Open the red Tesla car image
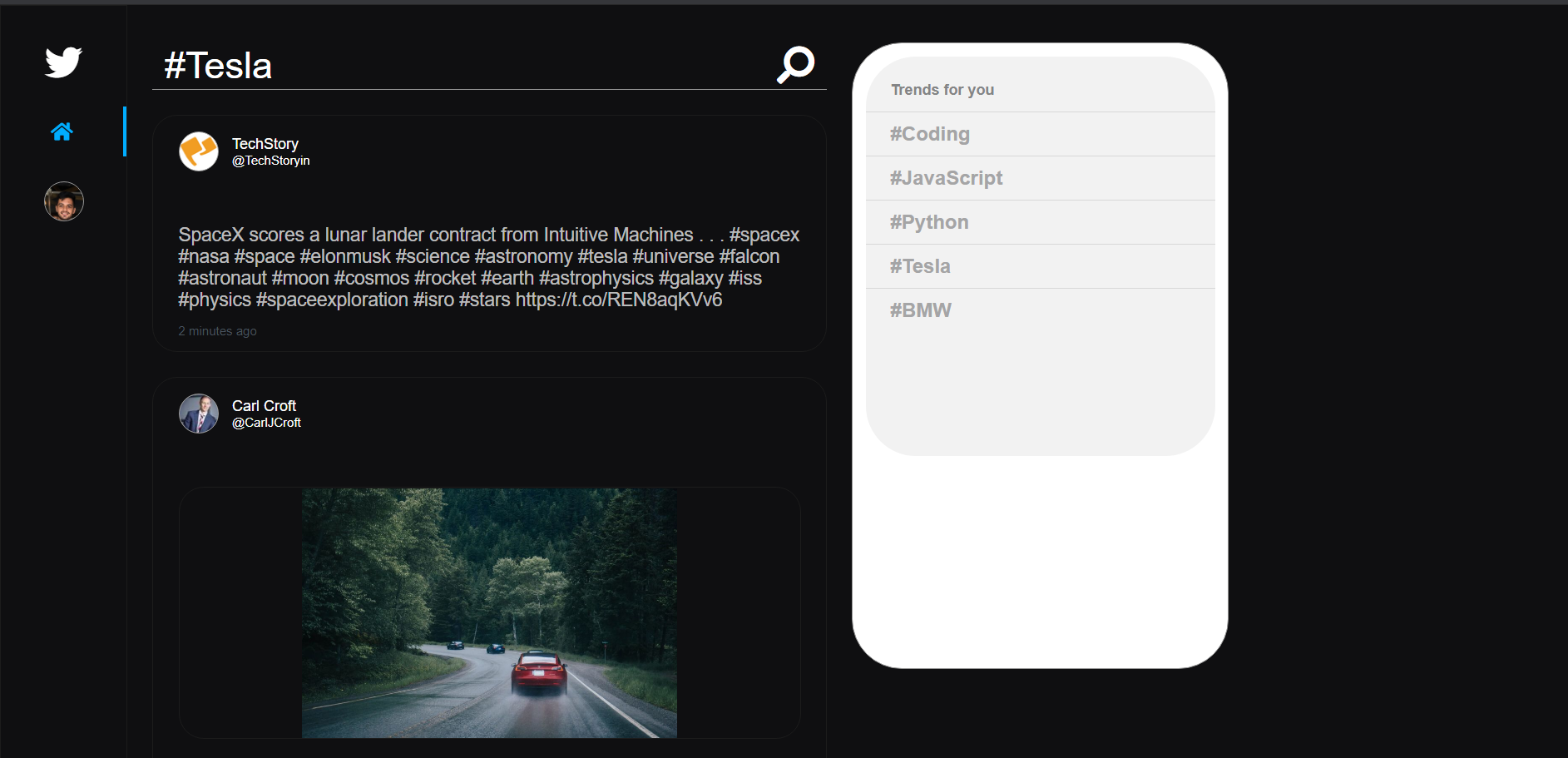The image size is (1568, 758). tap(489, 613)
